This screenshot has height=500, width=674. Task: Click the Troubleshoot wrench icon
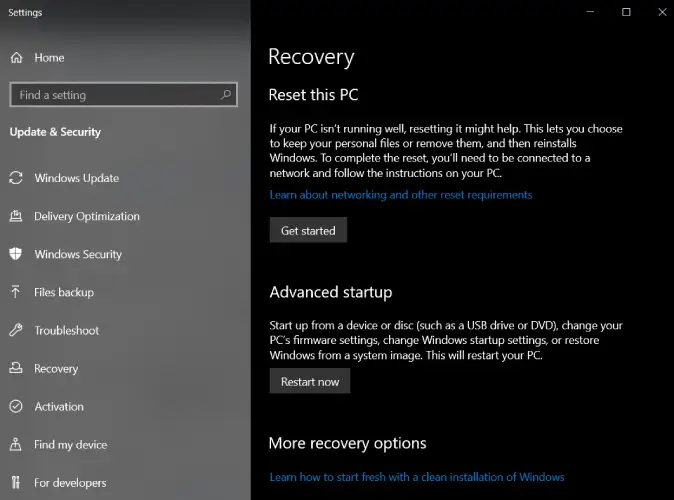16,330
